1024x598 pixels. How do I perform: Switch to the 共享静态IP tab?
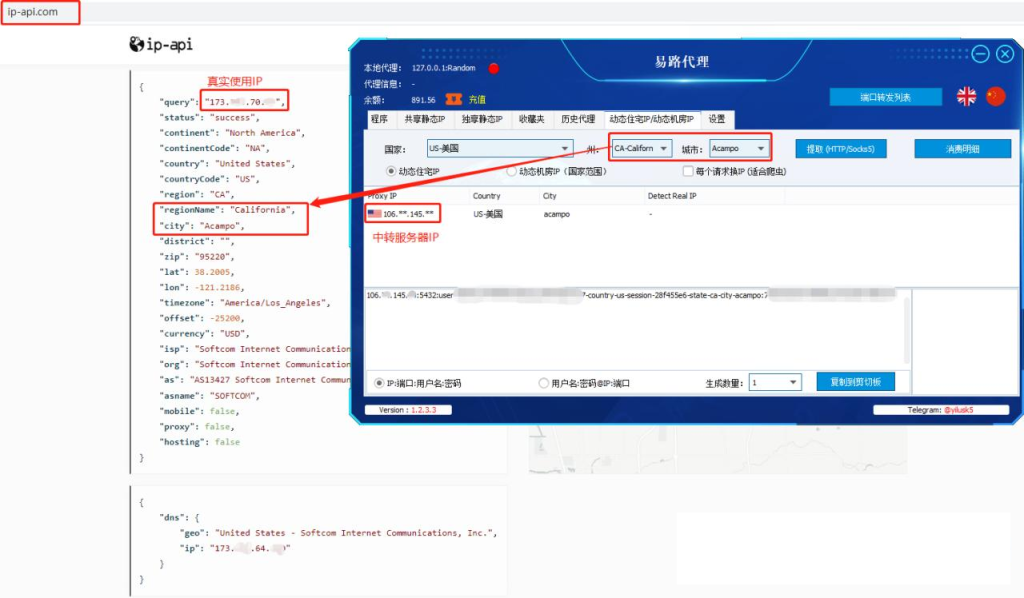click(424, 119)
